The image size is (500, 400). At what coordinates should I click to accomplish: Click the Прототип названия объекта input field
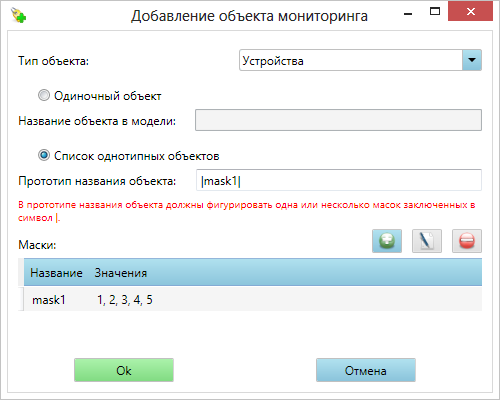(339, 180)
